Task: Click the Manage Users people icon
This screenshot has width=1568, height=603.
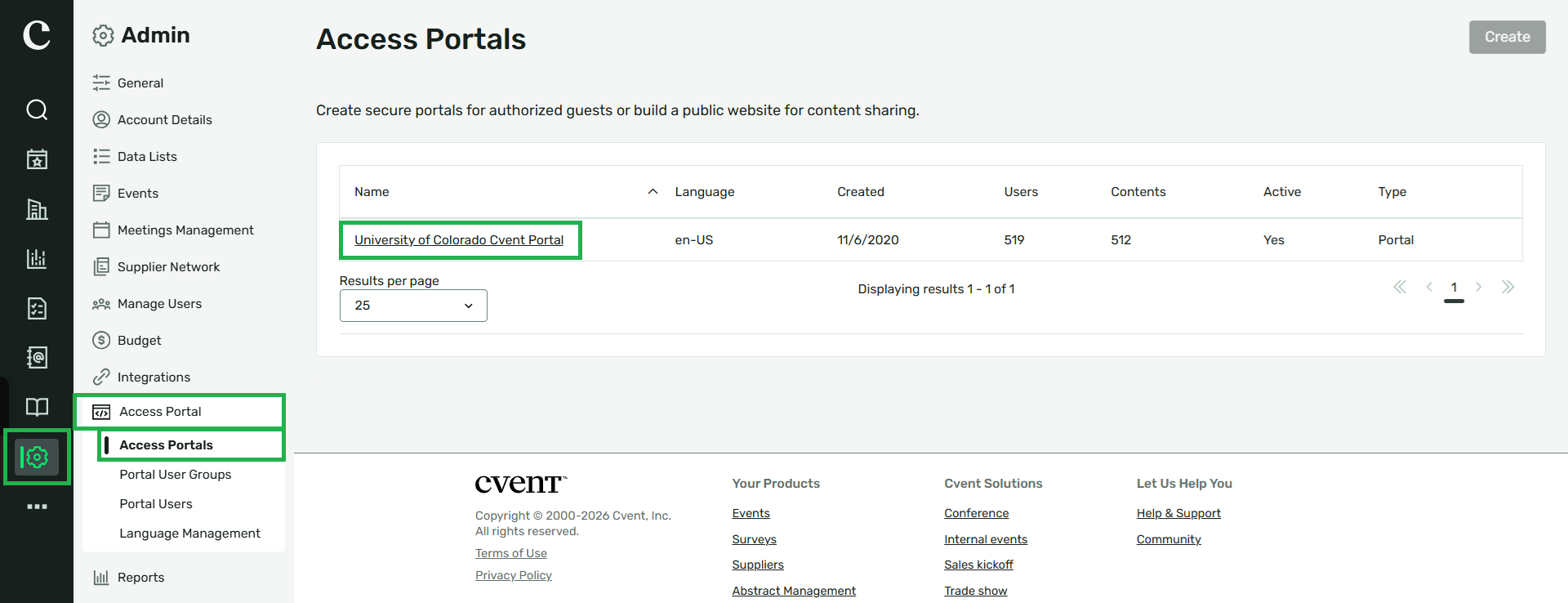Action: (x=101, y=304)
